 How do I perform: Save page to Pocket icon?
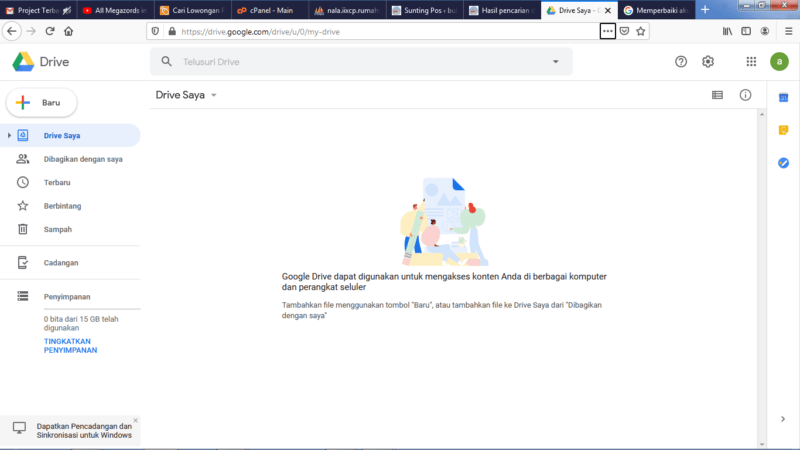624,31
